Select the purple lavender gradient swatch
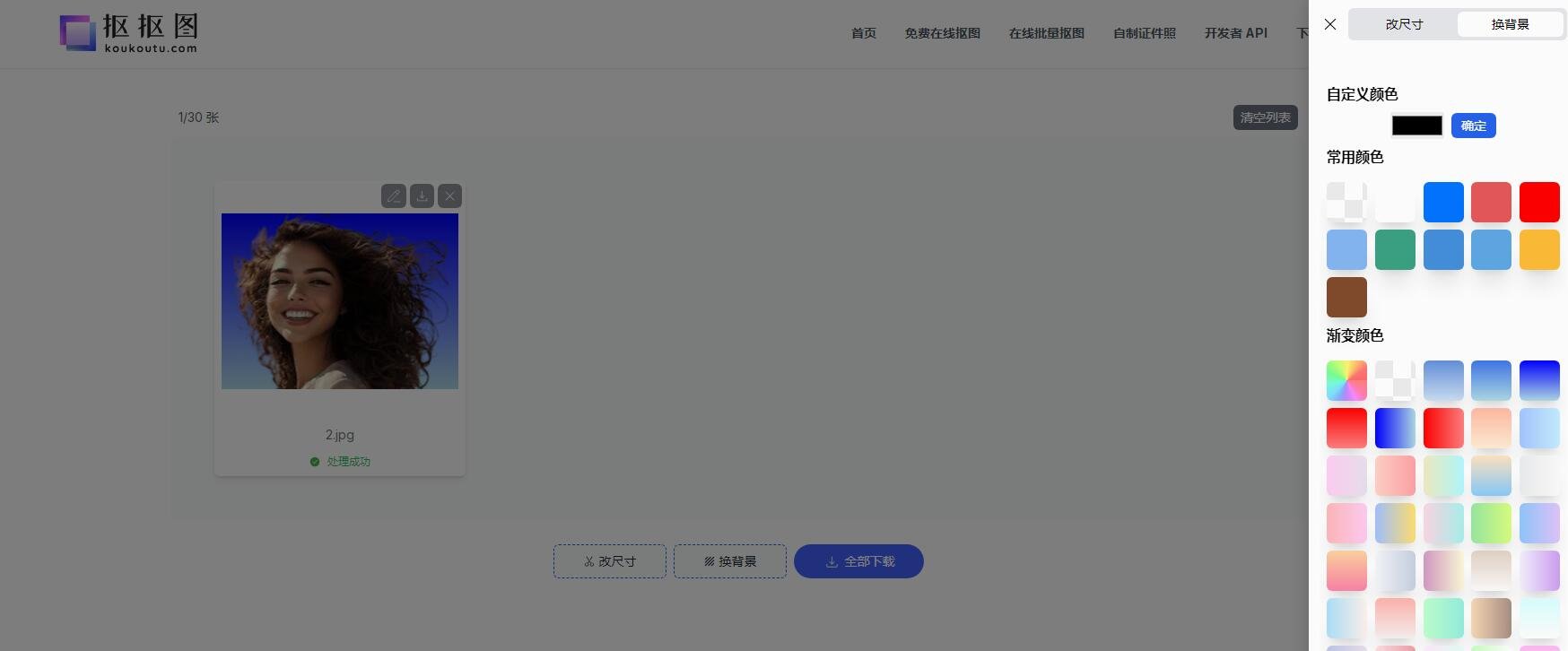Image resolution: width=1568 pixels, height=651 pixels. coord(1539,570)
